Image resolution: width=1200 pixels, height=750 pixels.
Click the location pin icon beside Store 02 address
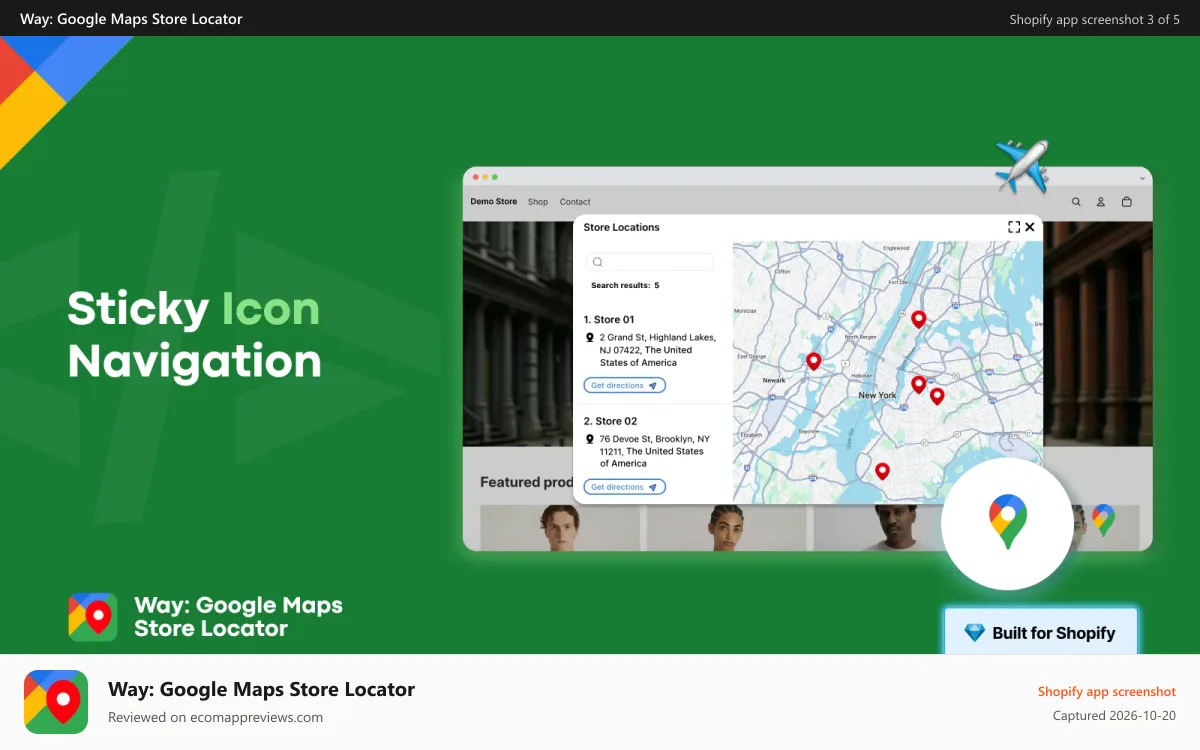tap(590, 439)
